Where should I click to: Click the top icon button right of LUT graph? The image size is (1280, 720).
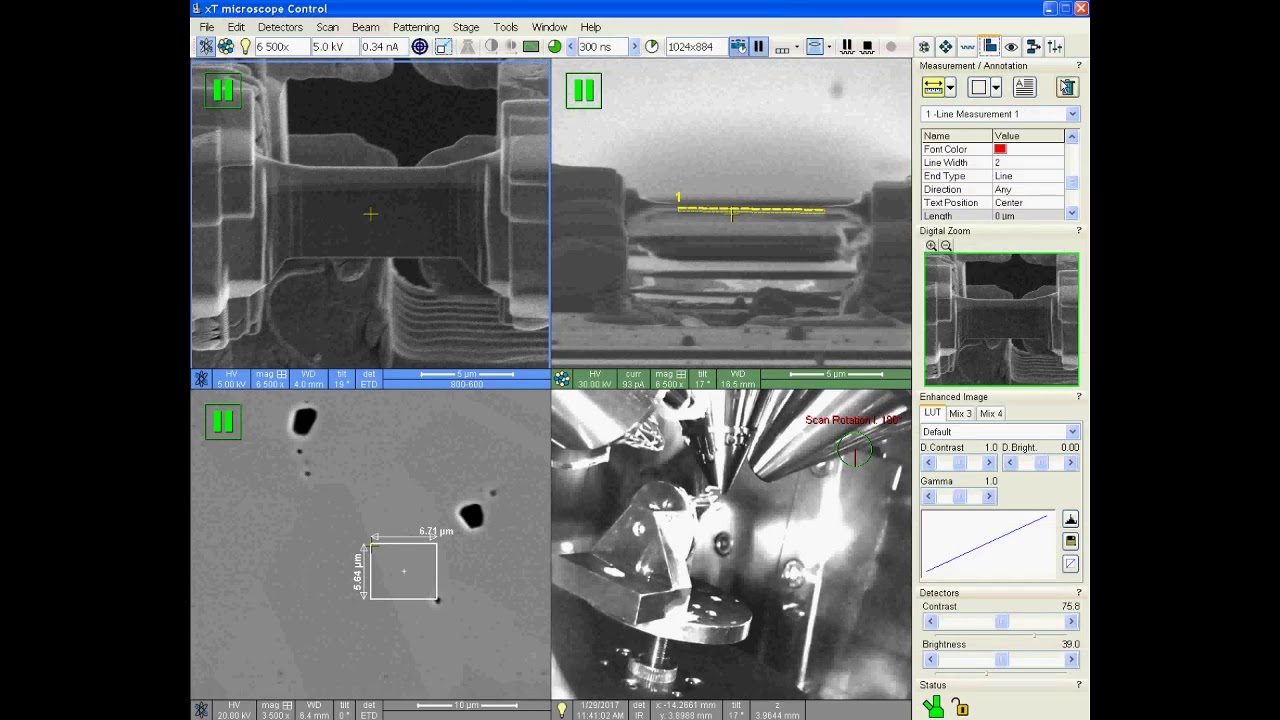1070,518
